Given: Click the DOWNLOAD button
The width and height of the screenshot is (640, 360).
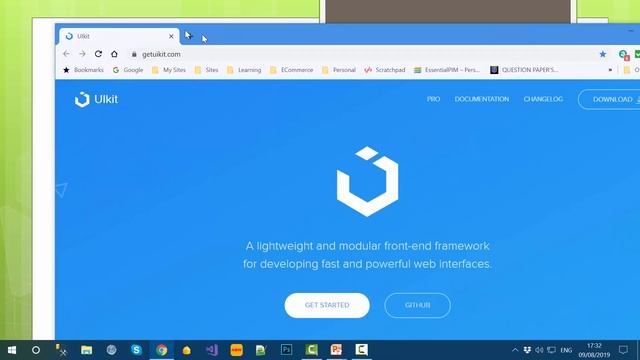Looking at the screenshot, I should (609, 99).
